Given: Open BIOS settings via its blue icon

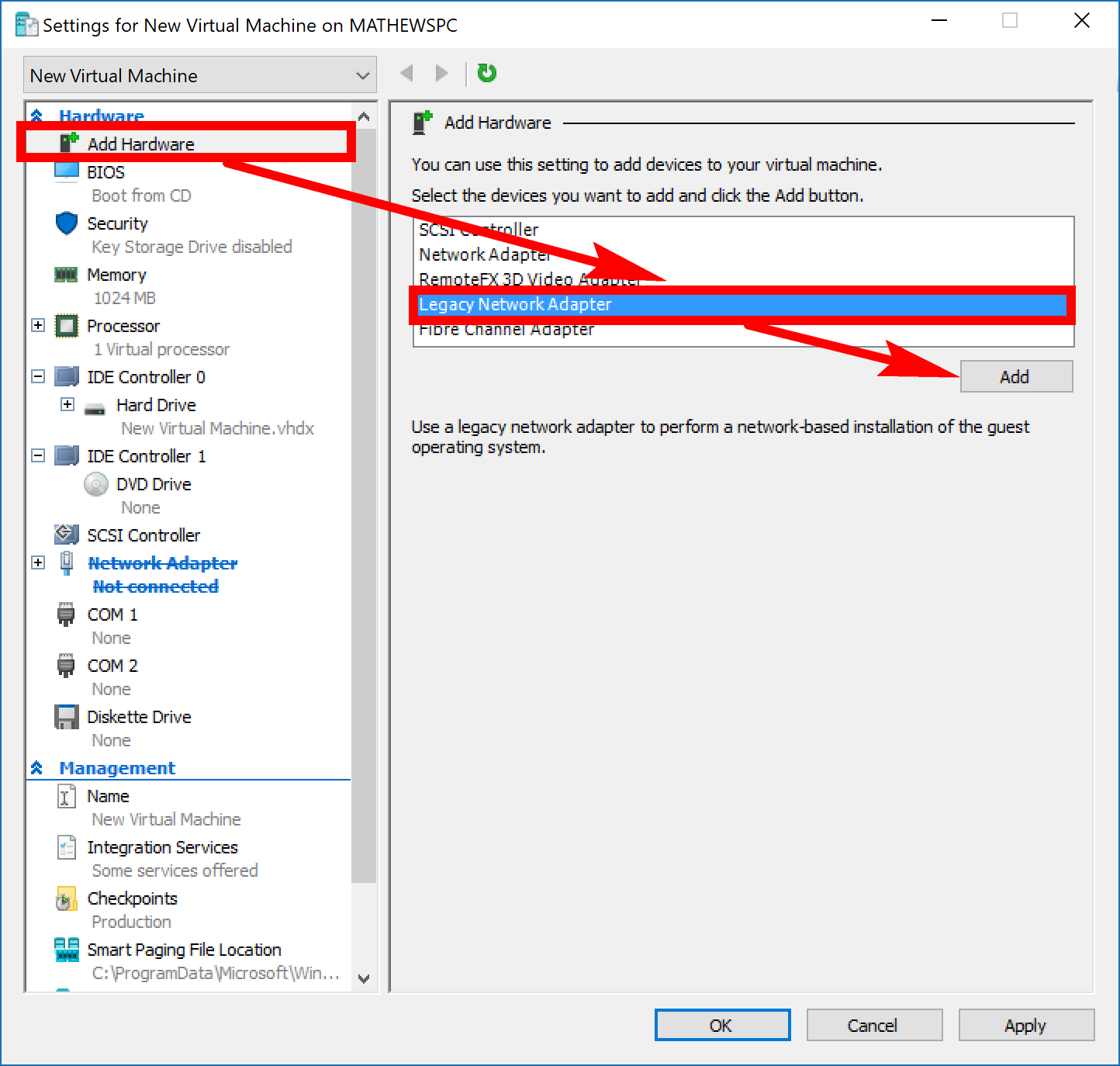Looking at the screenshot, I should [67, 171].
